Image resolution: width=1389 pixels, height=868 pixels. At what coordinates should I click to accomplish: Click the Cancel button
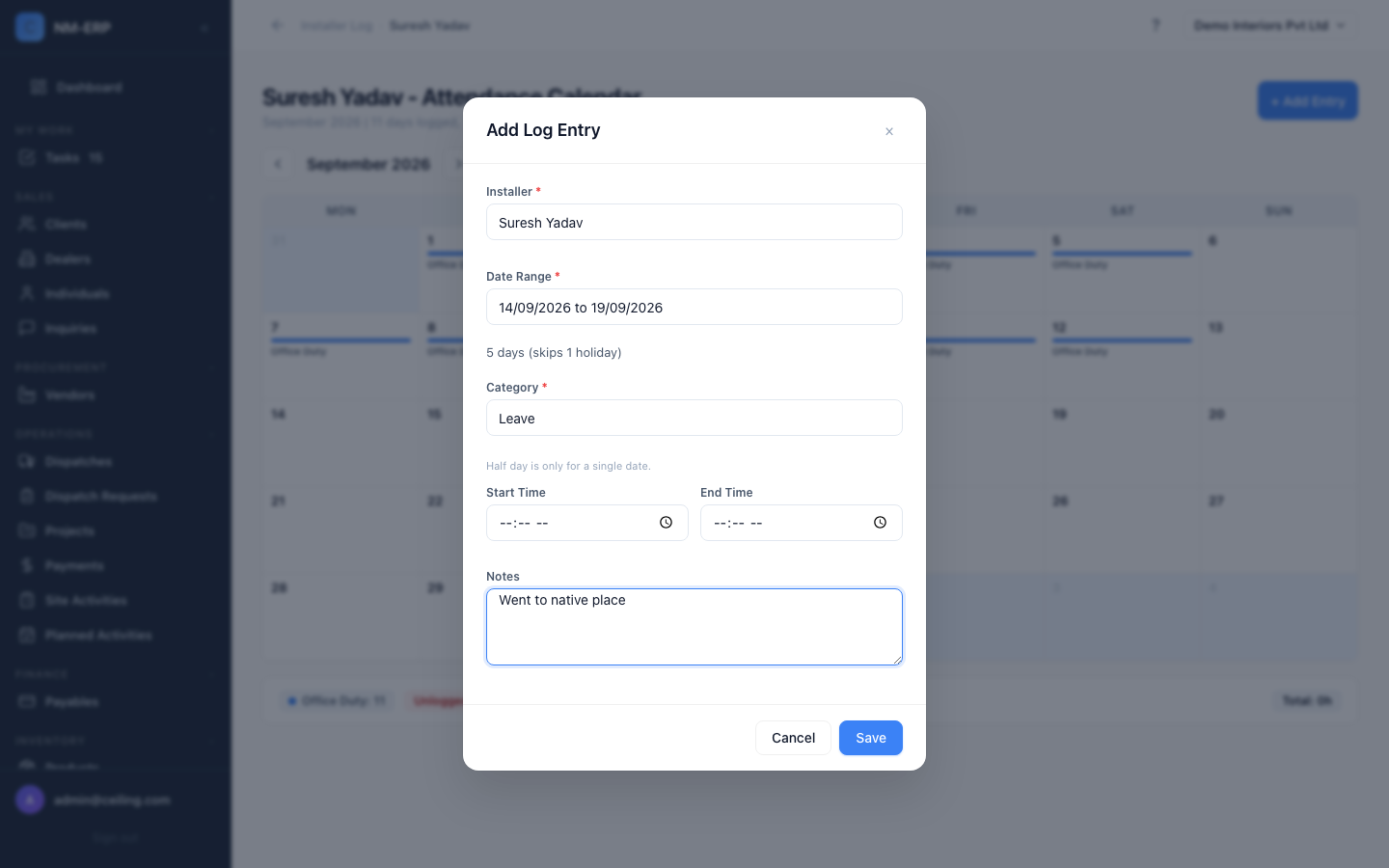pos(793,738)
